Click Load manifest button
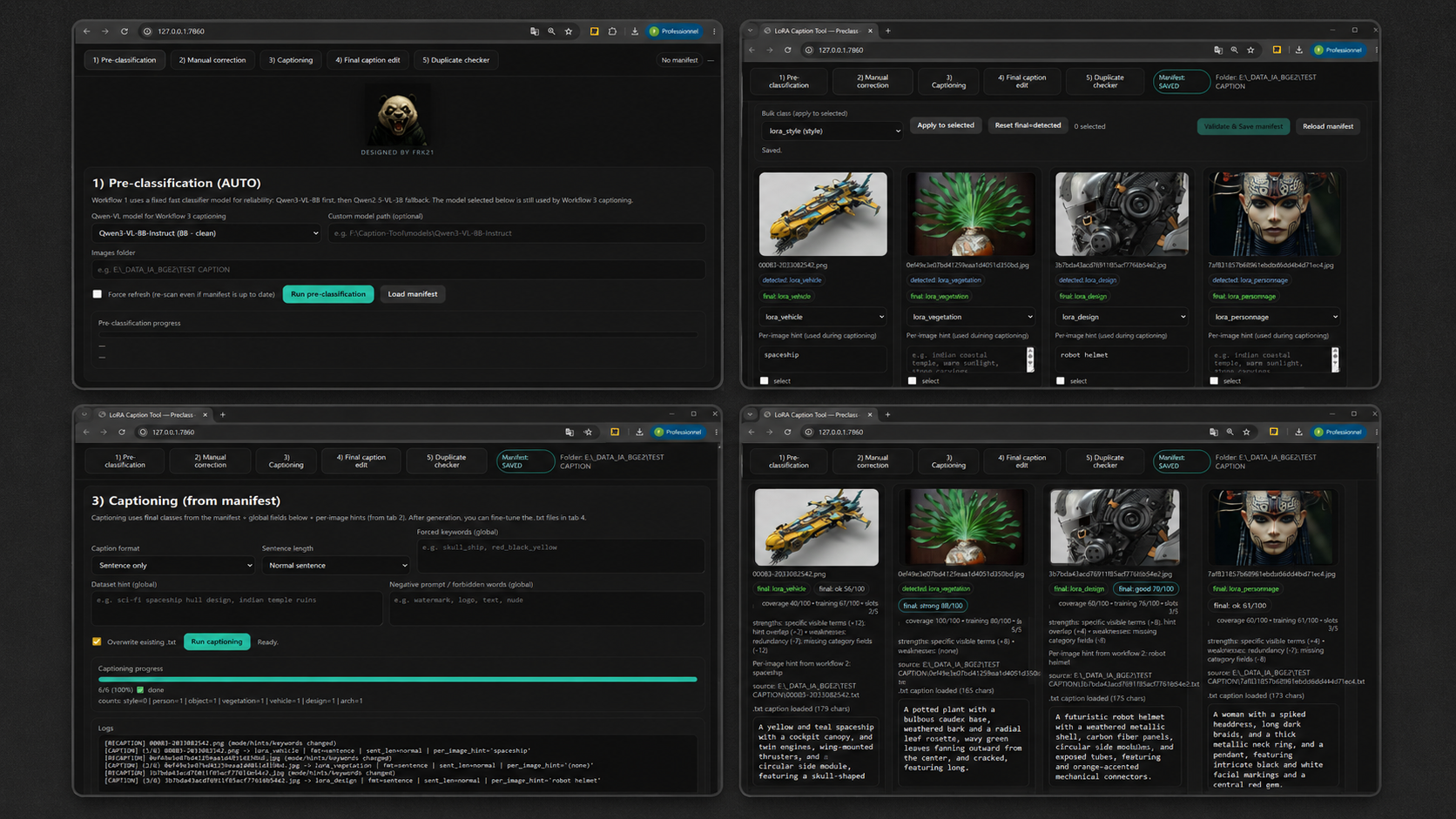The height and width of the screenshot is (819, 1456). [x=413, y=294]
